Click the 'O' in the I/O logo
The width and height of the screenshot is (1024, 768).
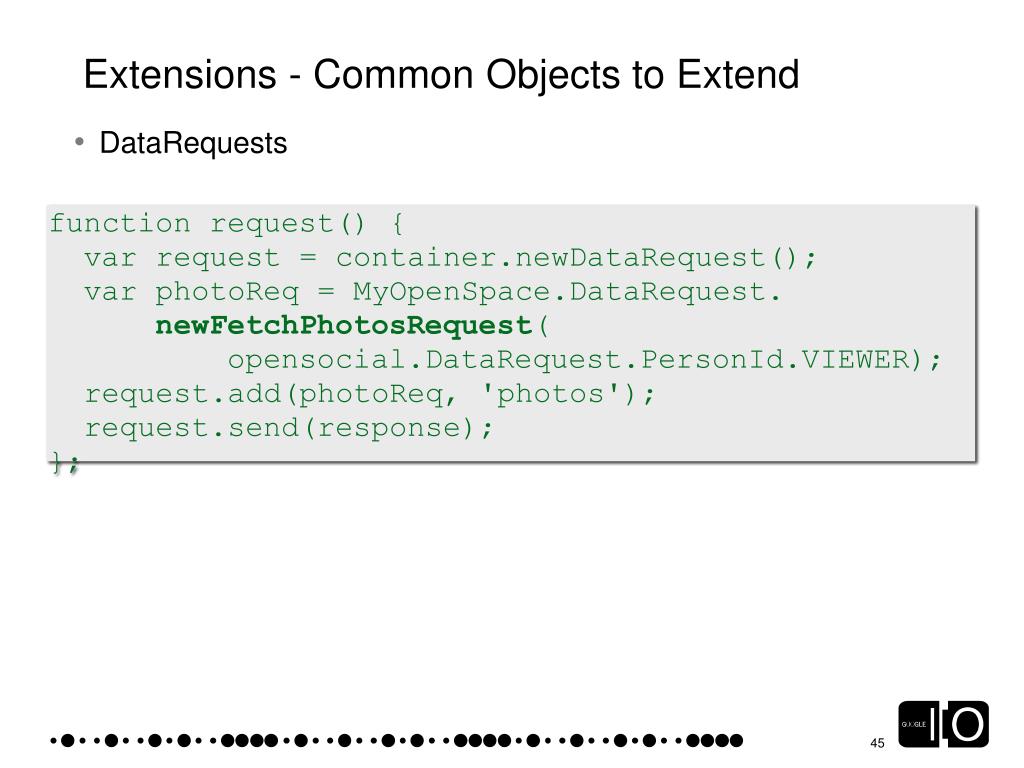968,724
